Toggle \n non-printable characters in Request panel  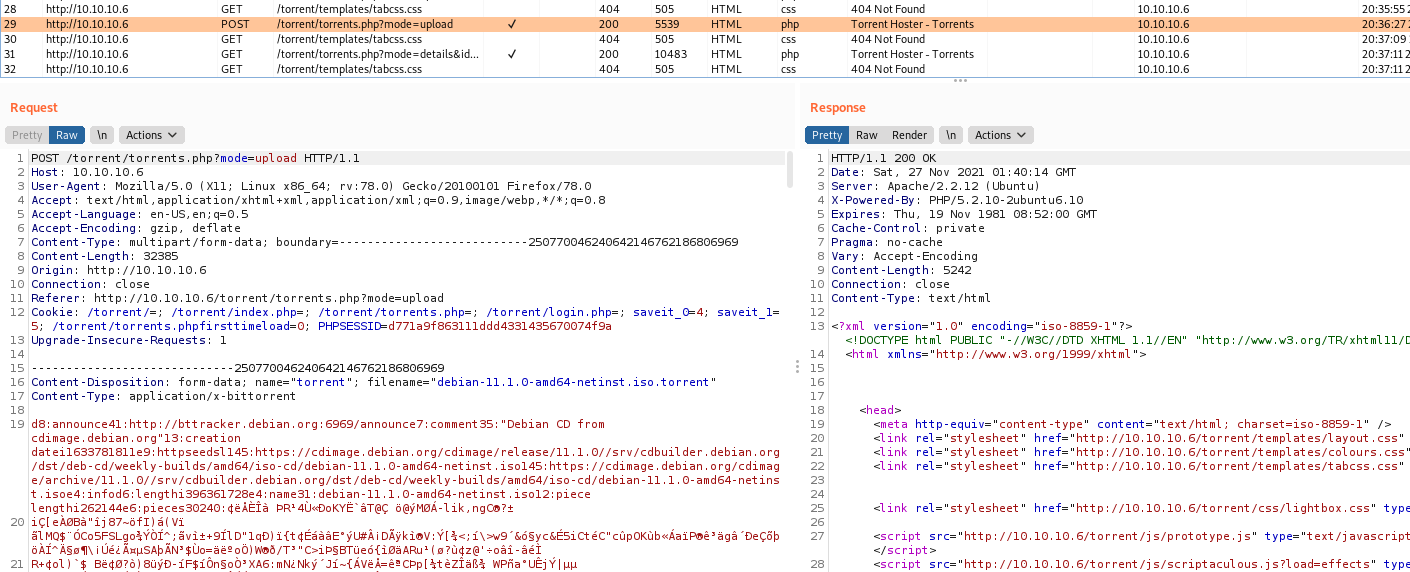click(x=101, y=135)
